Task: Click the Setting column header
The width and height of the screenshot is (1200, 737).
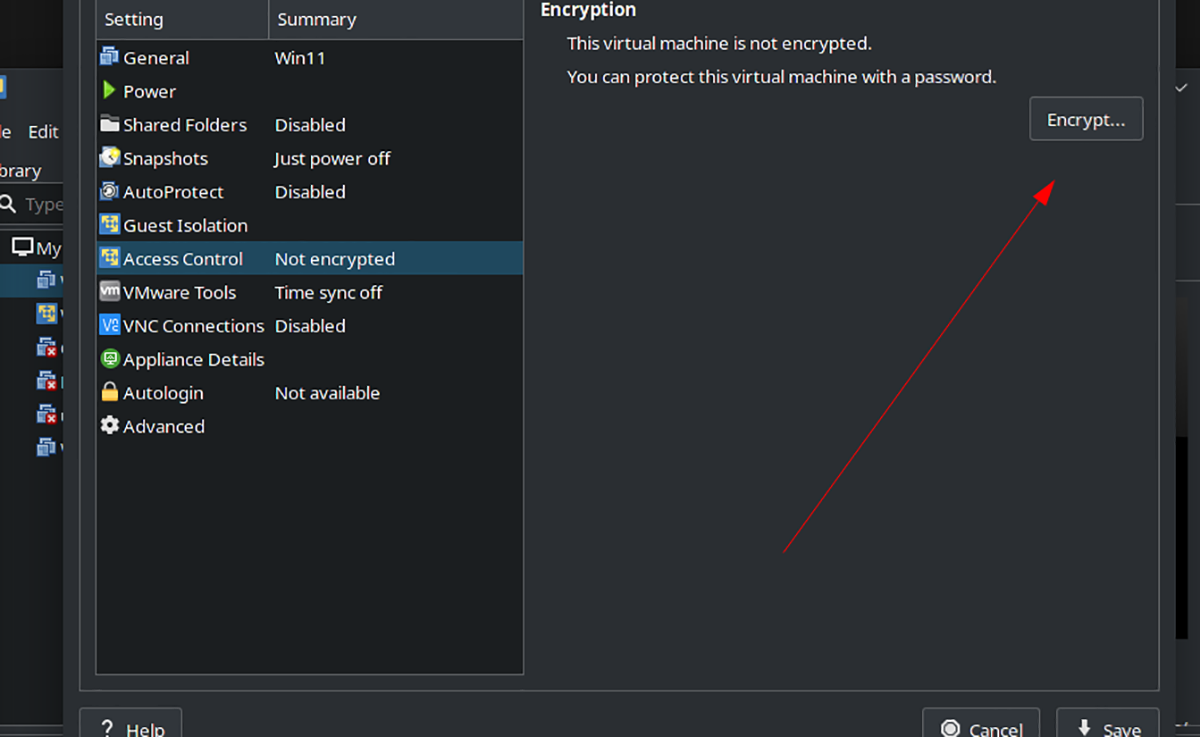Action: coord(183,19)
